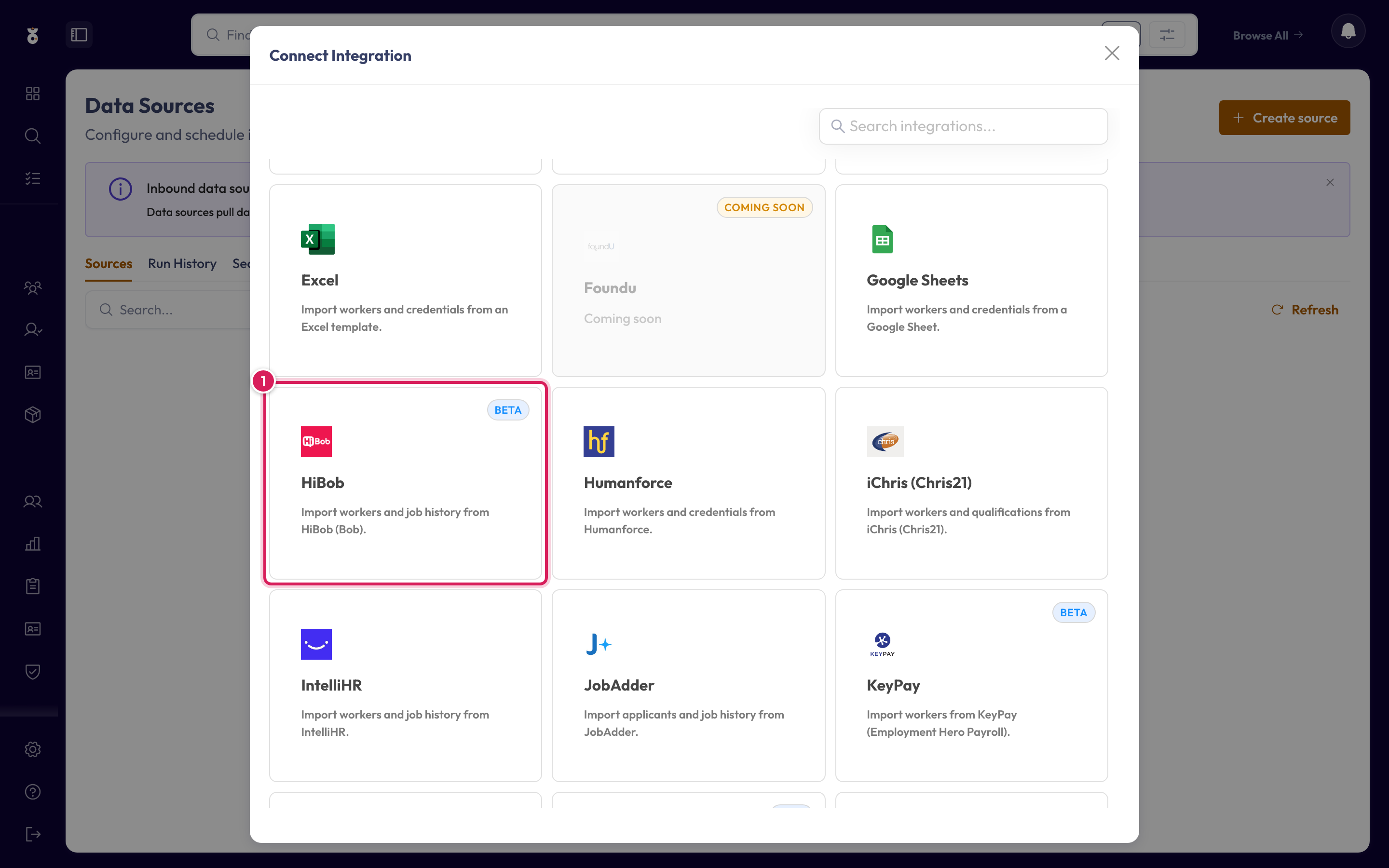1389x868 pixels.
Task: Click the KeyPay logo icon
Action: [882, 644]
